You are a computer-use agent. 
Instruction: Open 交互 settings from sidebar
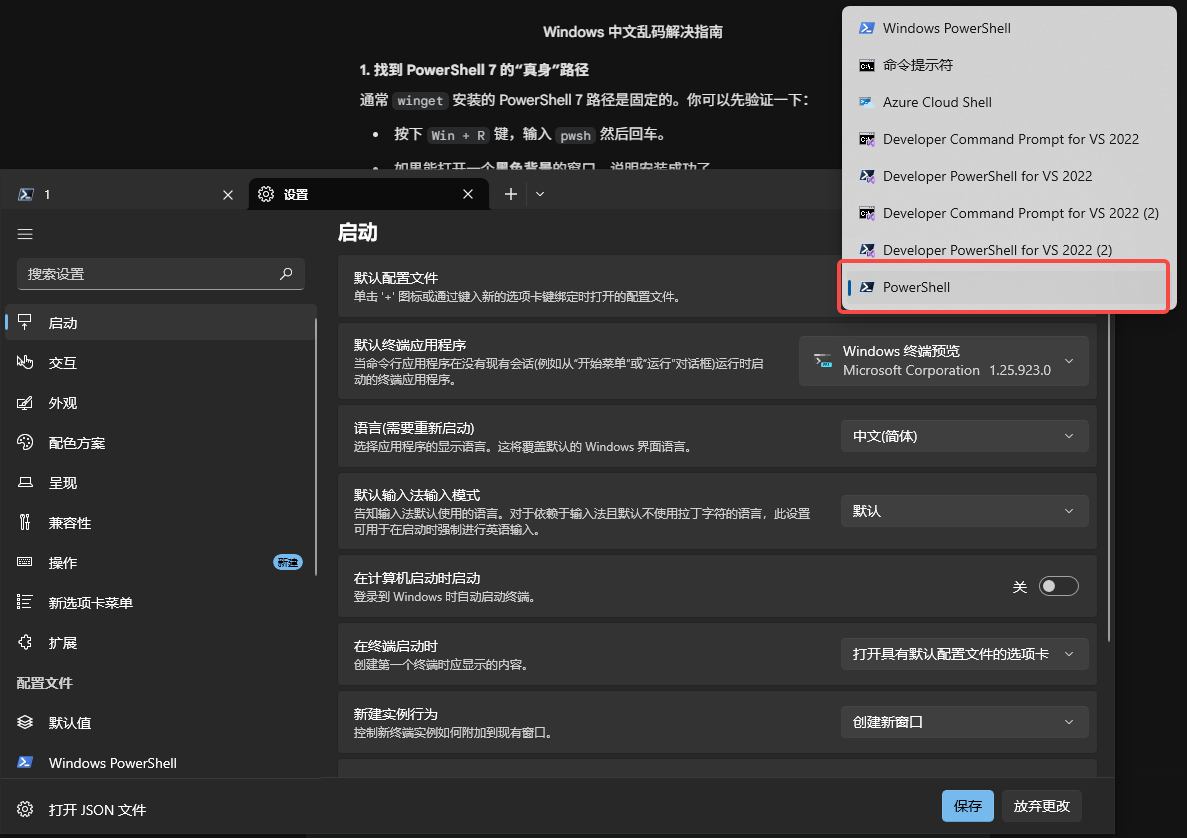tap(63, 362)
